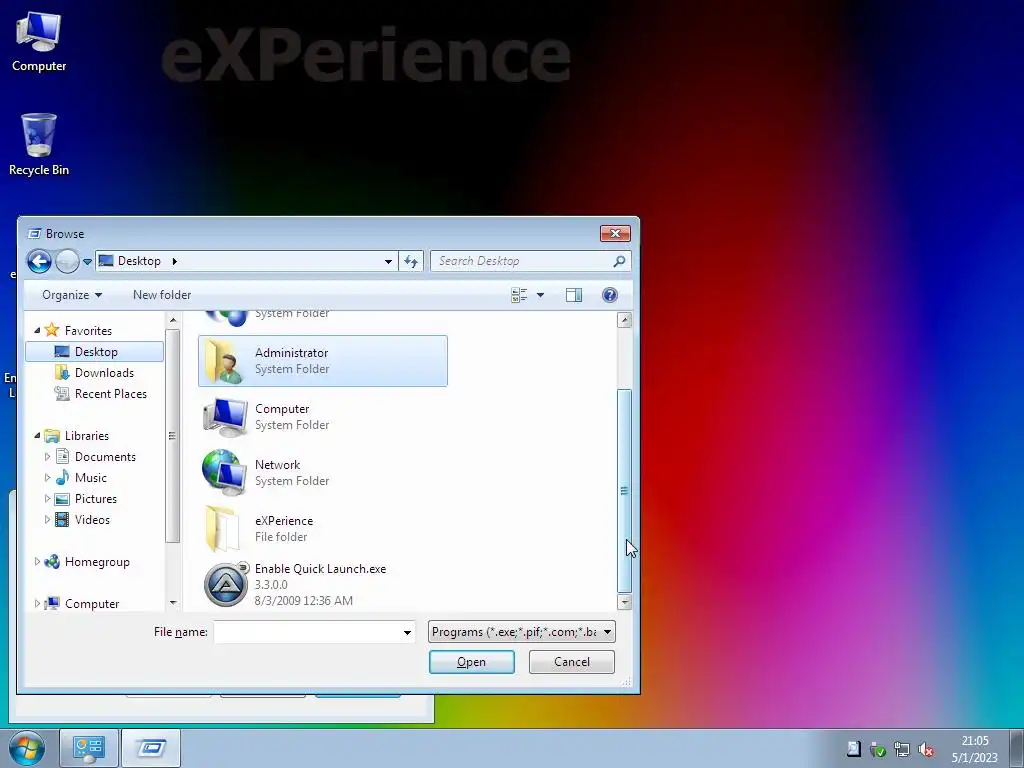Click the taskbar clock showing 21:05
This screenshot has width=1024, height=768.
pos(974,749)
